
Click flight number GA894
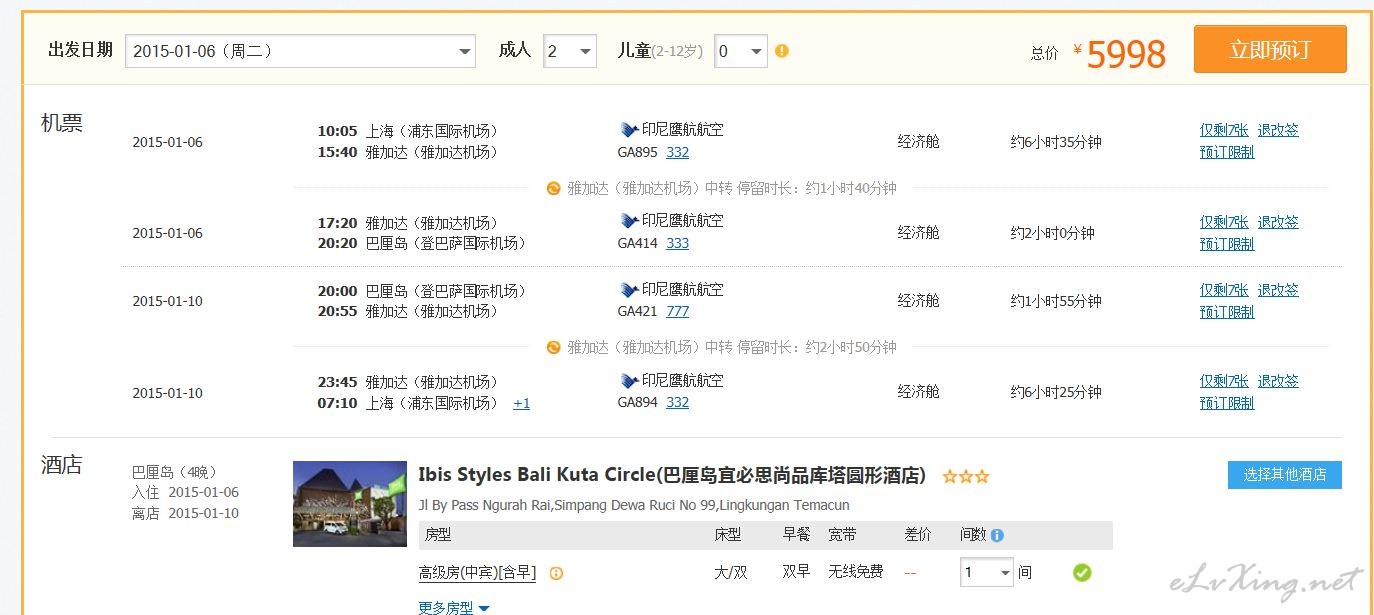pos(637,403)
